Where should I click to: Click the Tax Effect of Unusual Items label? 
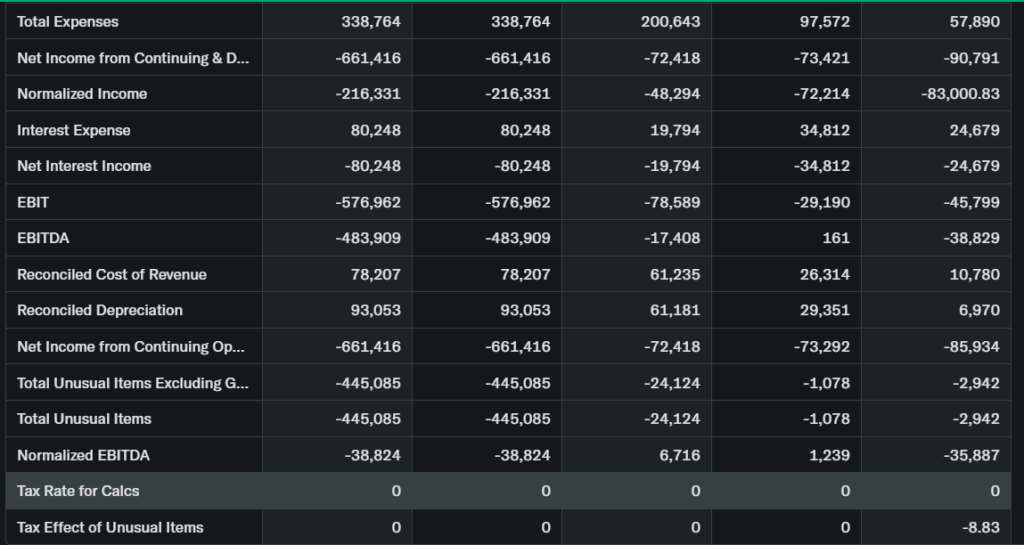[x=110, y=527]
